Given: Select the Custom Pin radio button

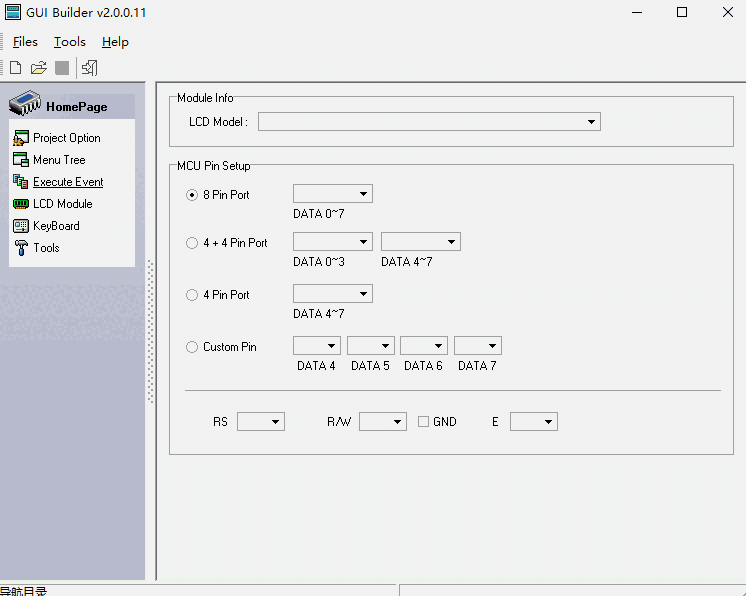Looking at the screenshot, I should click(192, 347).
